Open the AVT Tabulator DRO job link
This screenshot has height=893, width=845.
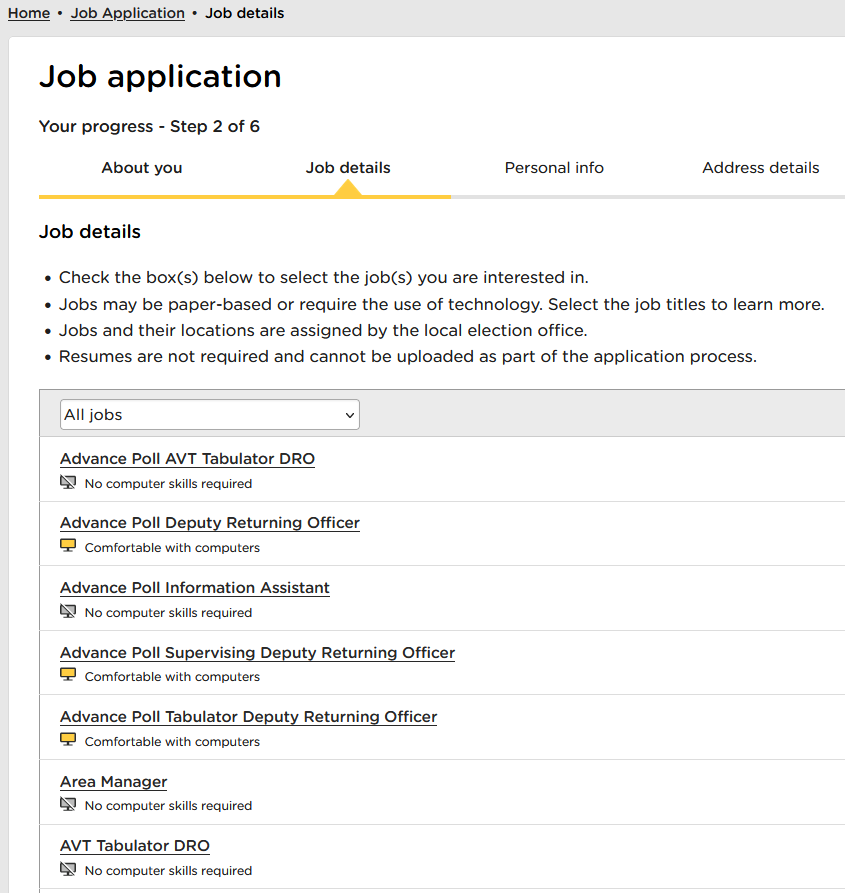[135, 846]
